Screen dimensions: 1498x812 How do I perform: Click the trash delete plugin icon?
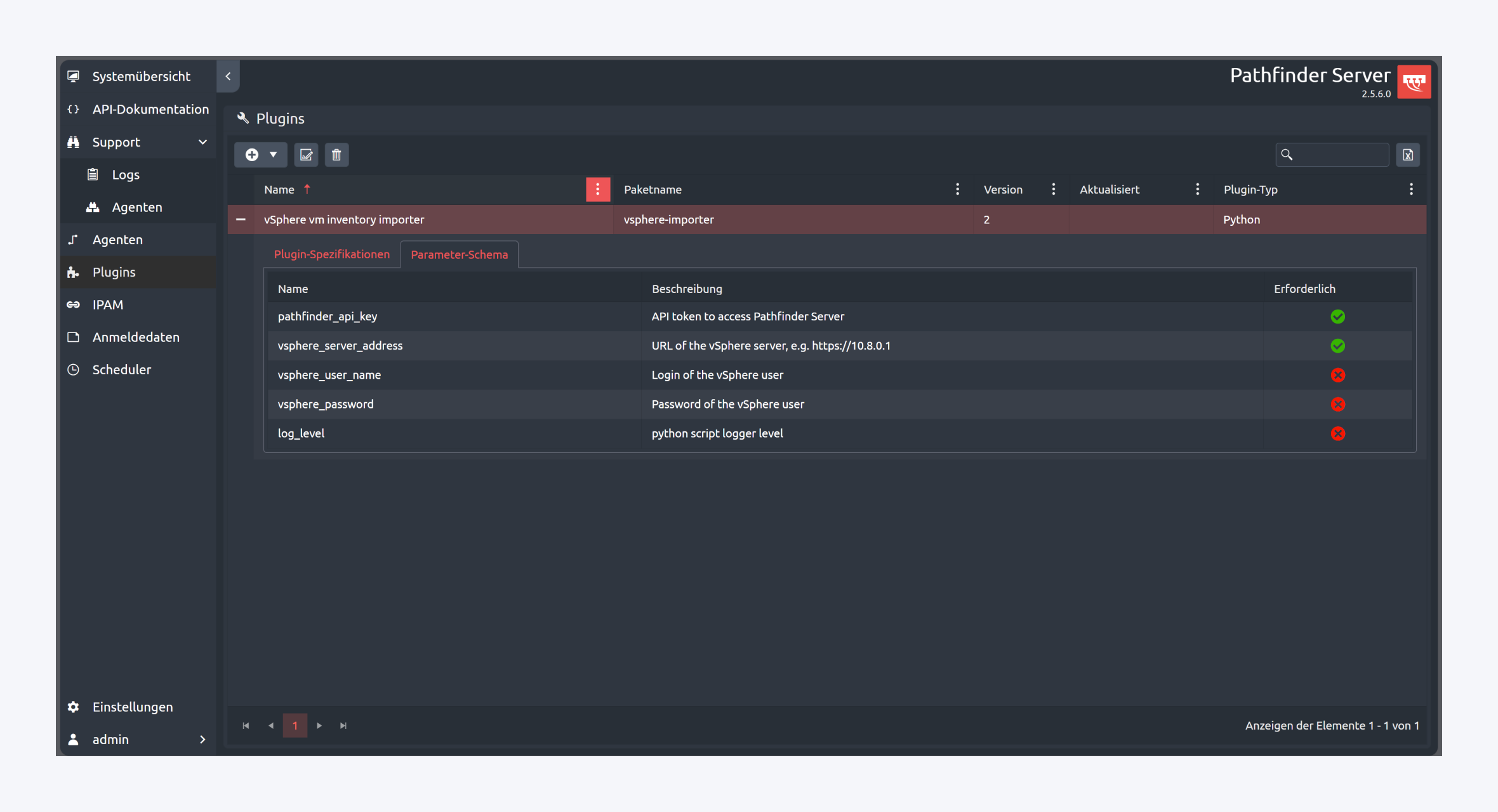click(336, 155)
